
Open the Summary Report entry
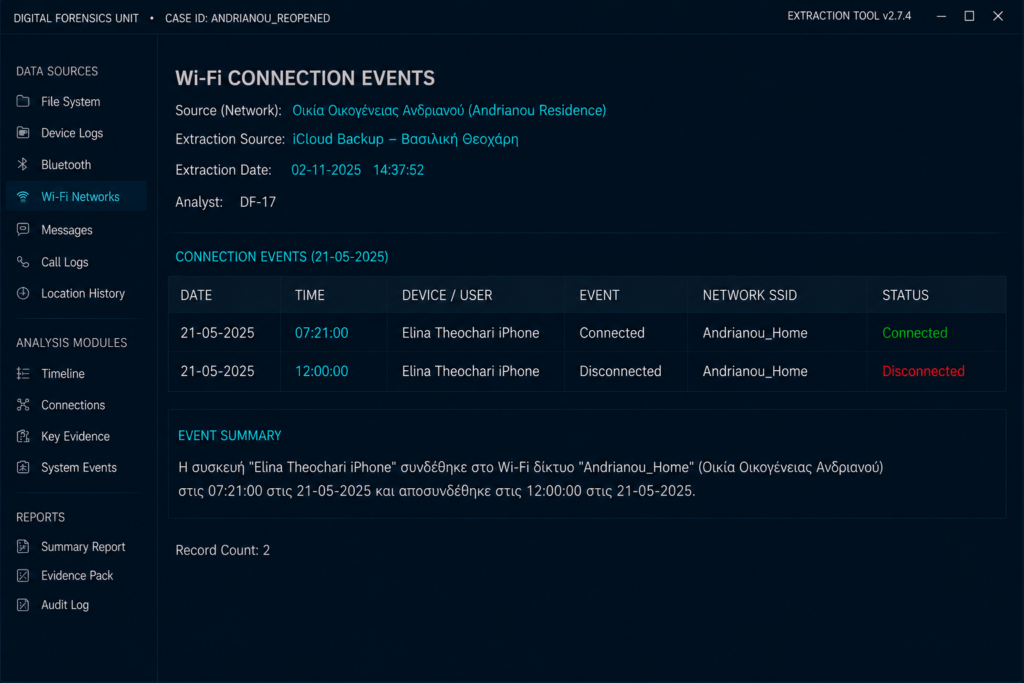pyautogui.click(x=83, y=547)
